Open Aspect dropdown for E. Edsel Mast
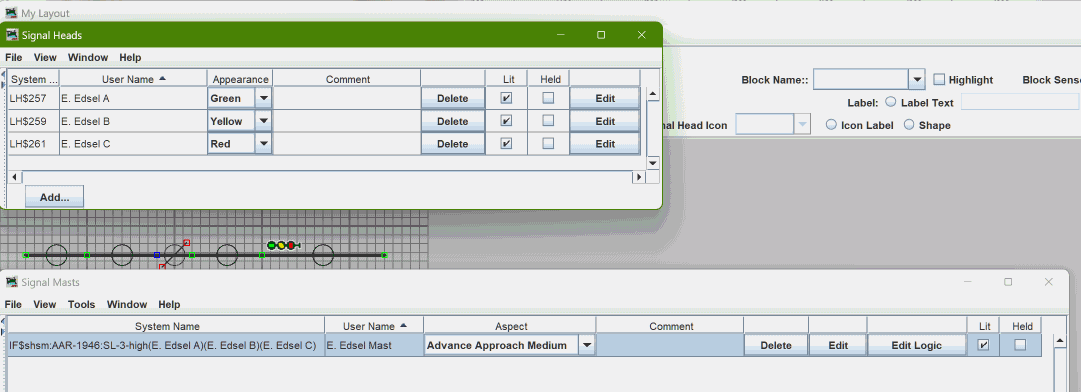This screenshot has height=392, width=1081. tap(587, 345)
